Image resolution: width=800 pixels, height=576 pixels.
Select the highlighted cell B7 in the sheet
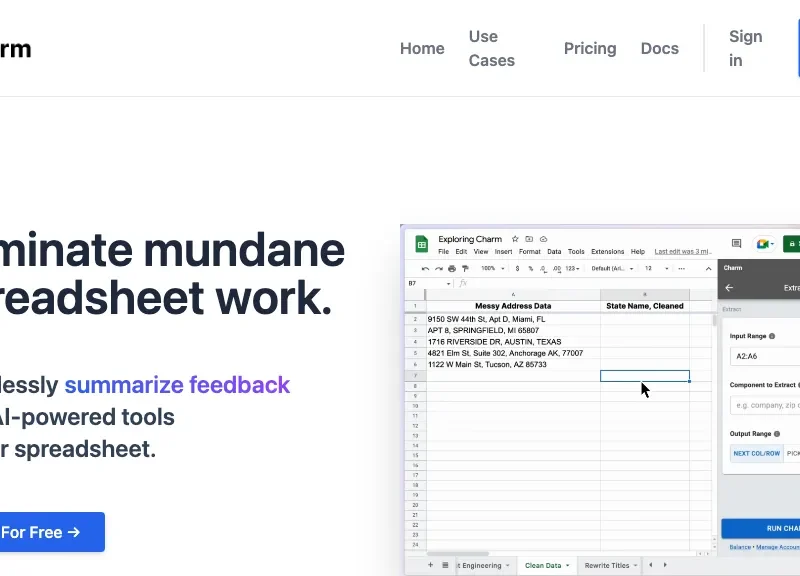[x=644, y=376]
